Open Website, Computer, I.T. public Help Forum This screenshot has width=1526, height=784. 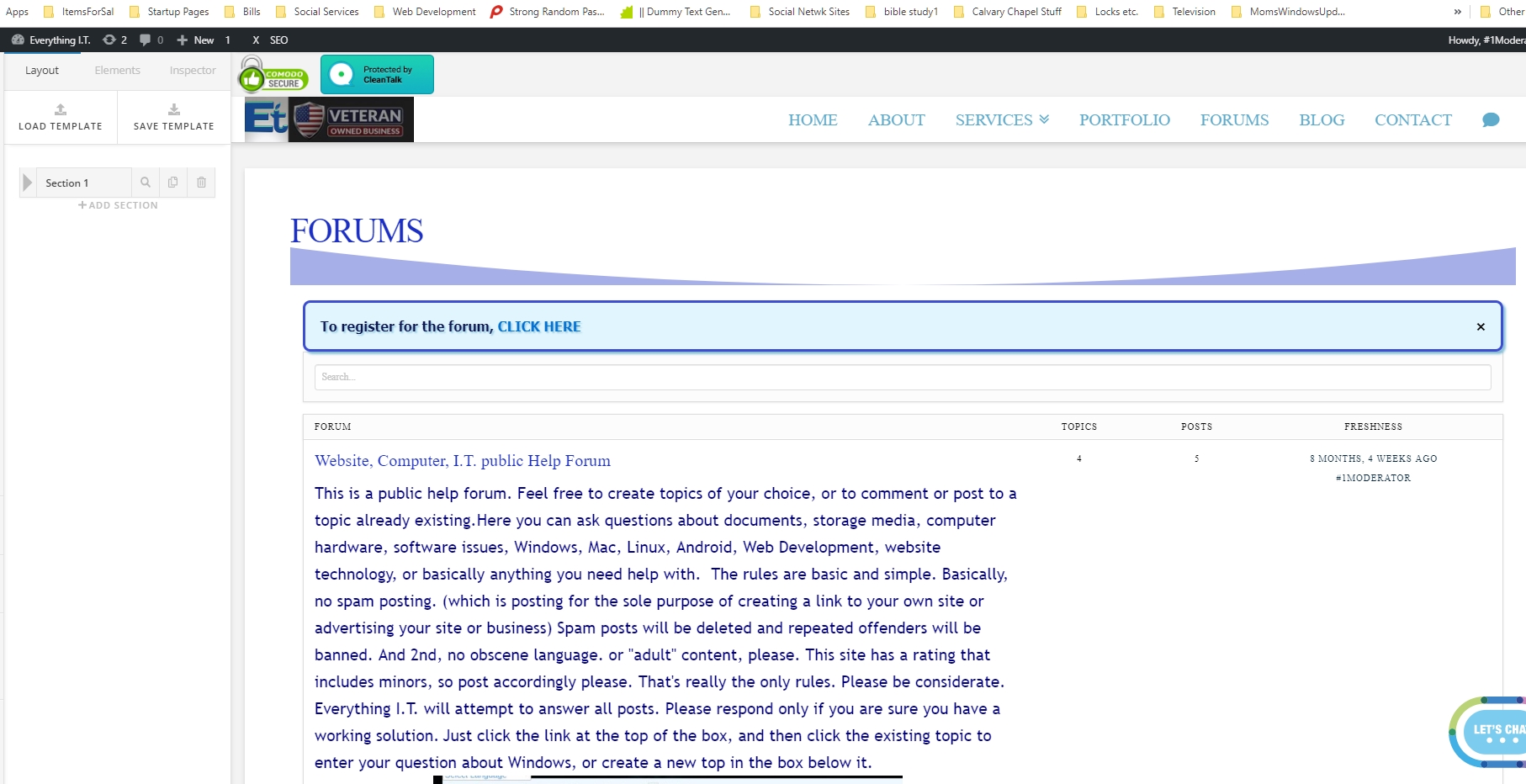[463, 460]
